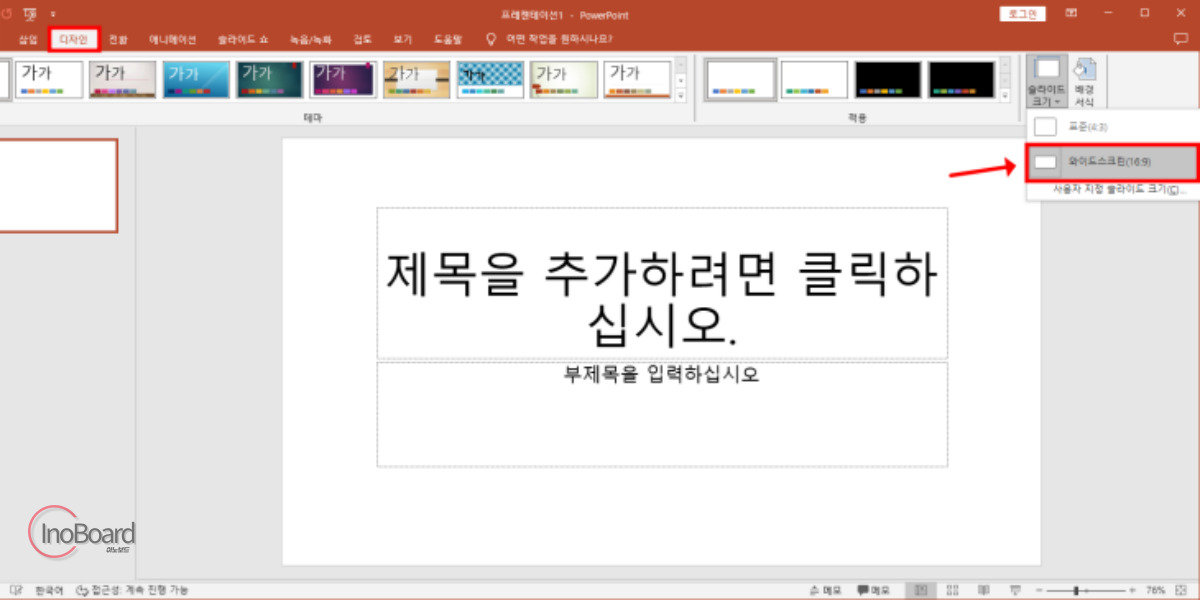Open the 배경 서식 (Format Background) pane
The height and width of the screenshot is (600, 1200).
click(x=1084, y=81)
